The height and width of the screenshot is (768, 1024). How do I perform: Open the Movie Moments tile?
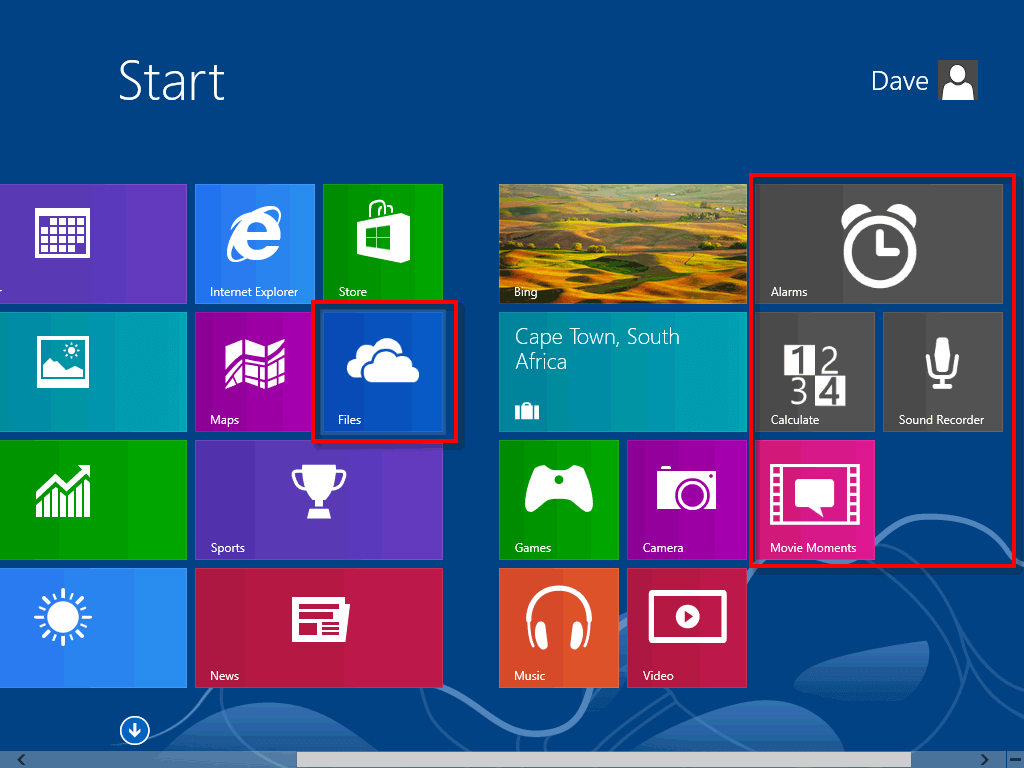(815, 500)
